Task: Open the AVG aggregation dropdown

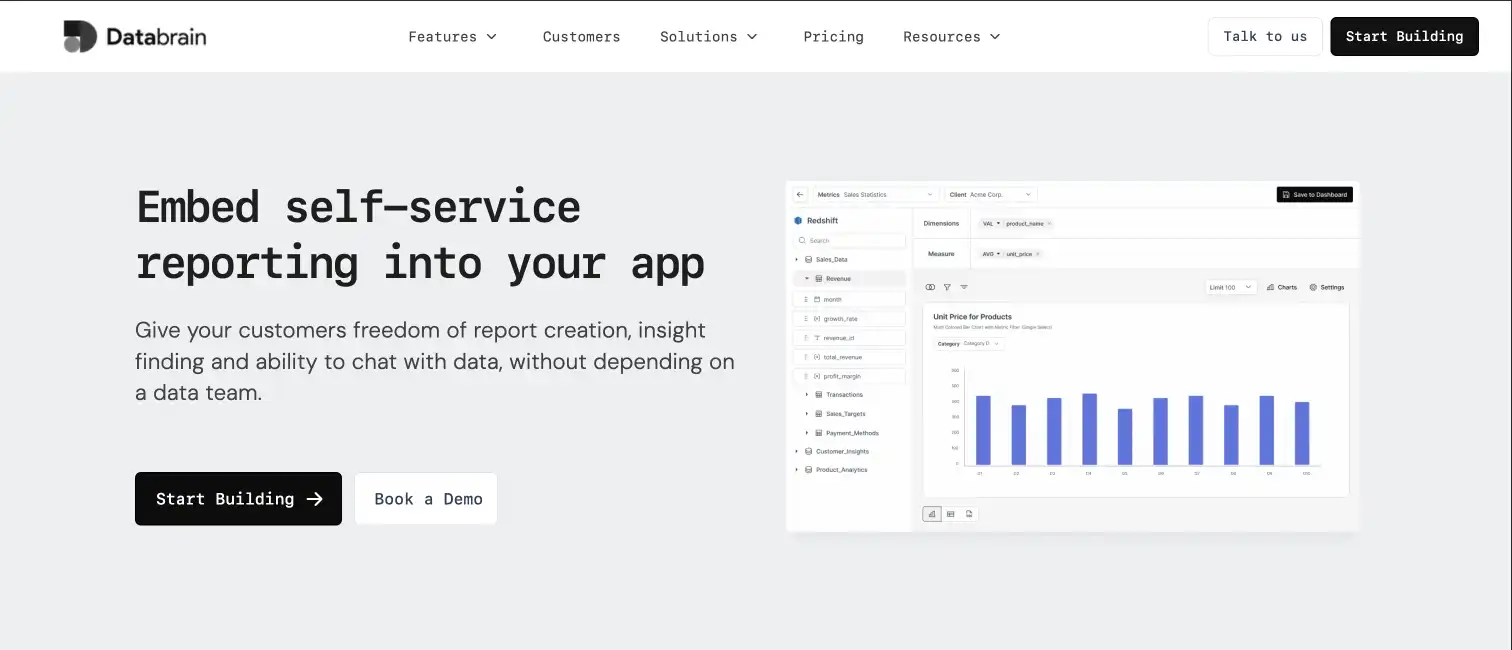Action: [991, 254]
